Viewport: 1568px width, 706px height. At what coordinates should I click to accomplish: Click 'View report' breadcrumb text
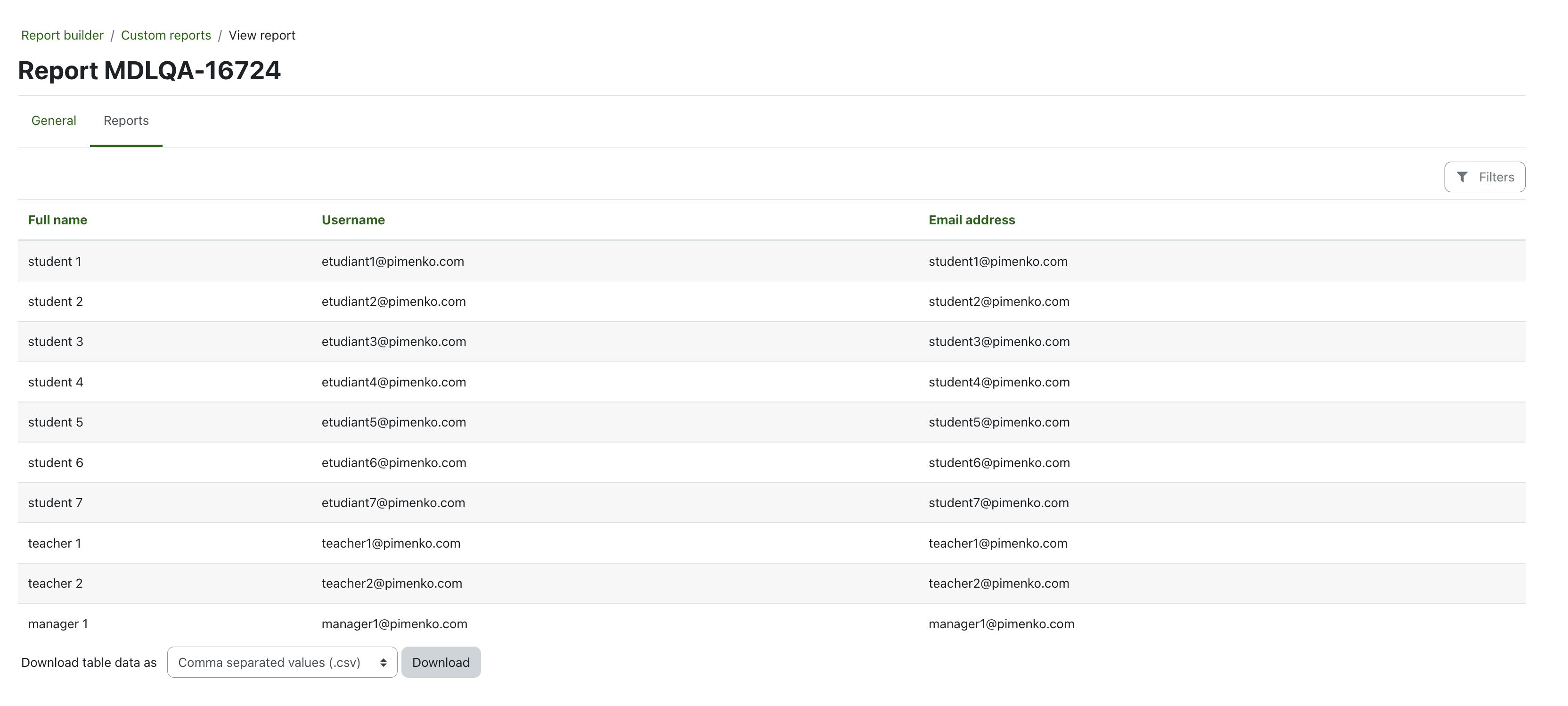262,35
